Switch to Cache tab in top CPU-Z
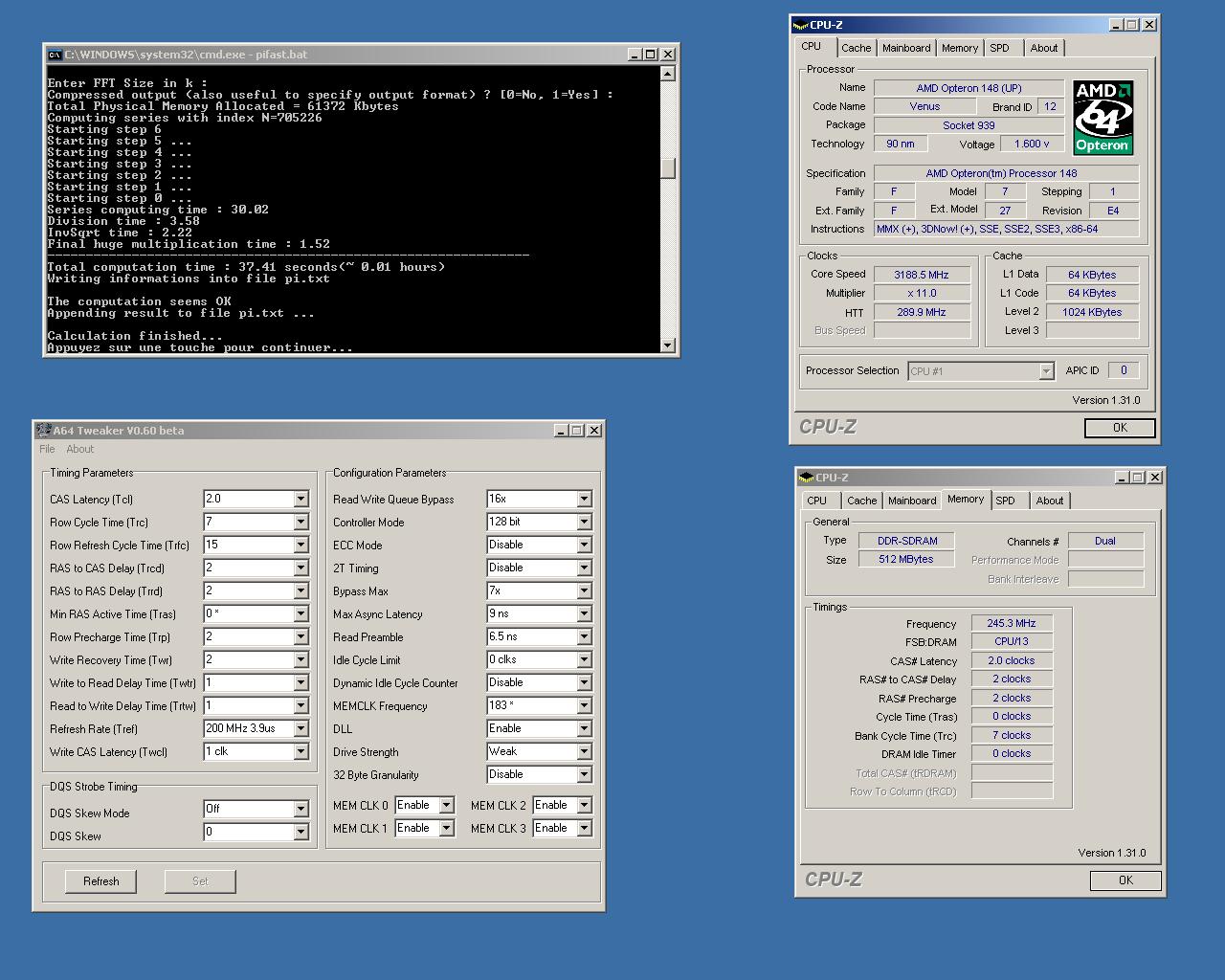The width and height of the screenshot is (1225, 980). 857,48
